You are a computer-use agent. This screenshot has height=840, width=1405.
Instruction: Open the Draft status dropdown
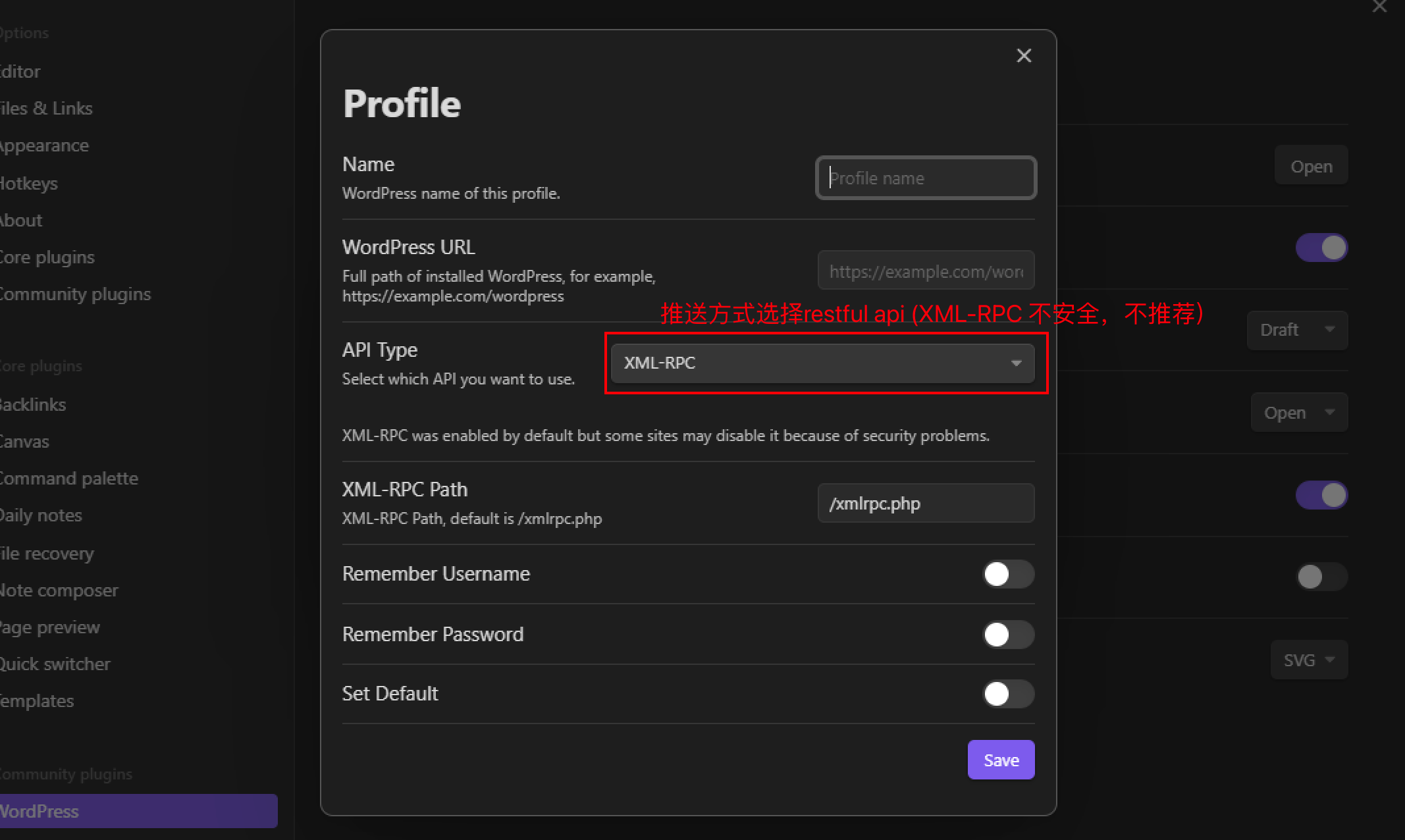1296,330
